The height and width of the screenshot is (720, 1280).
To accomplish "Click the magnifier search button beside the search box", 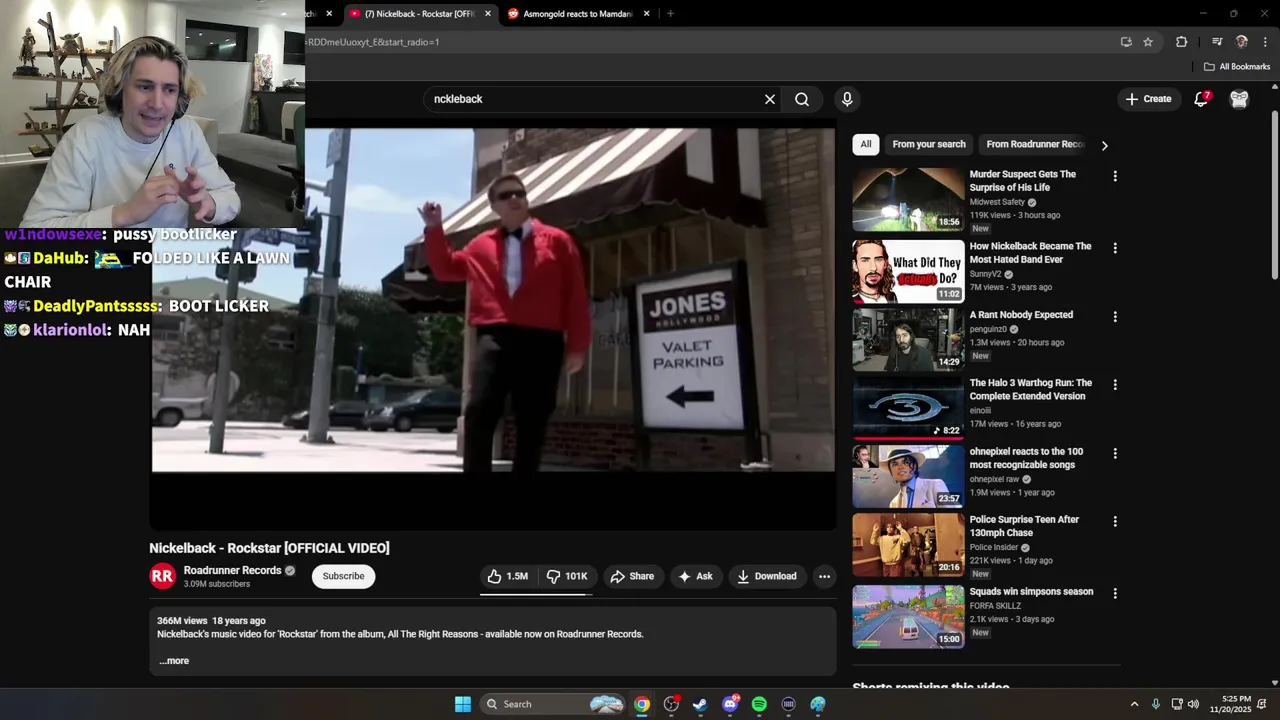I will [x=802, y=99].
